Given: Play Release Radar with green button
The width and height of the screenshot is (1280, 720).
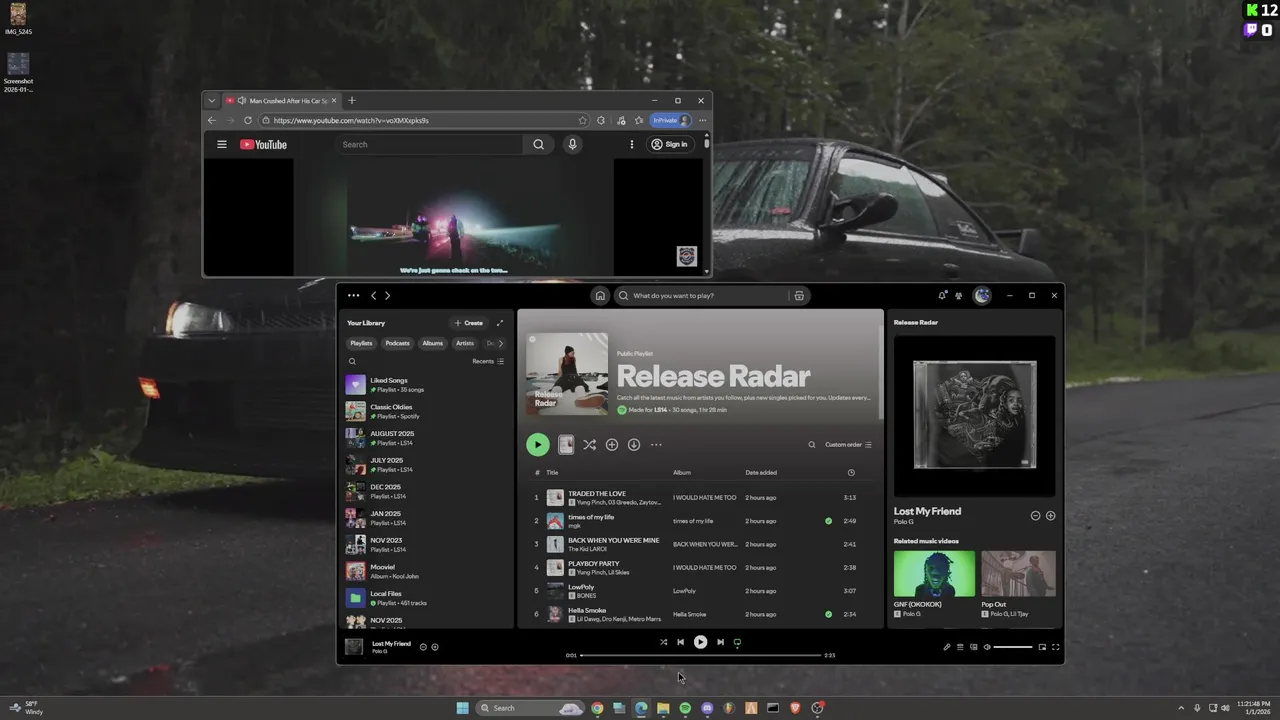Looking at the screenshot, I should pos(538,445).
